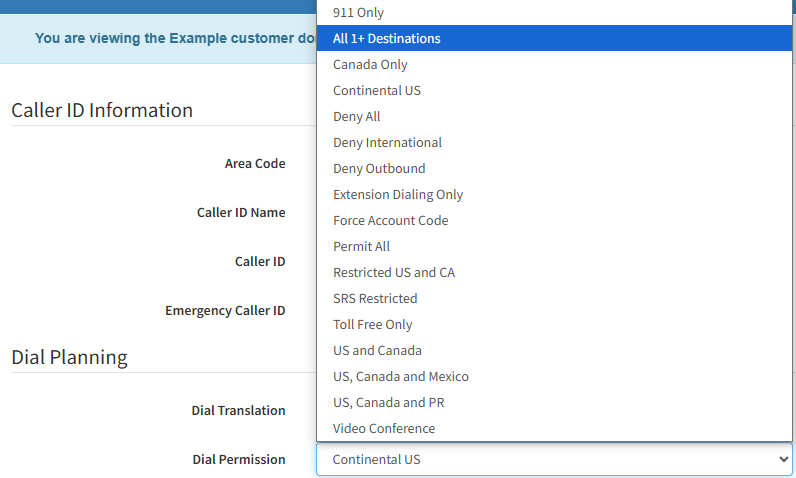This screenshot has width=796, height=478.
Task: Click the Example customer domain notice text
Action: click(x=175, y=39)
